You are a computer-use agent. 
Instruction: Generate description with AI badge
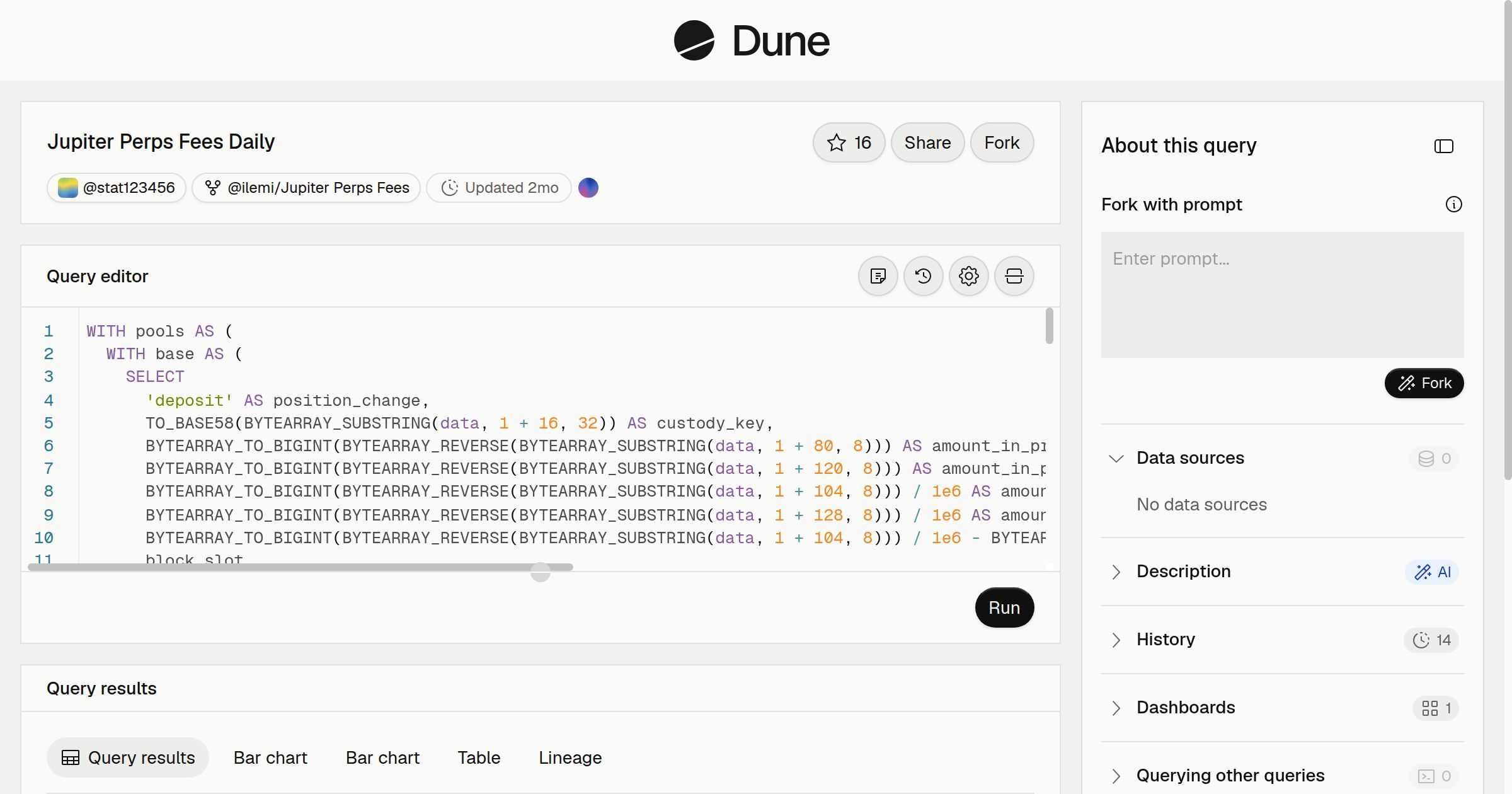pyautogui.click(x=1432, y=572)
